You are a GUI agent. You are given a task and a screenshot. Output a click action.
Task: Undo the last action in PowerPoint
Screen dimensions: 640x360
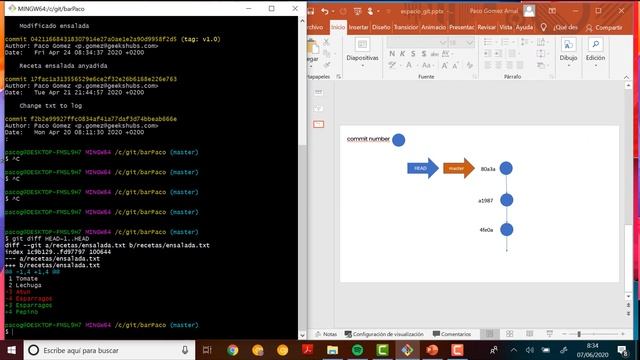point(325,11)
